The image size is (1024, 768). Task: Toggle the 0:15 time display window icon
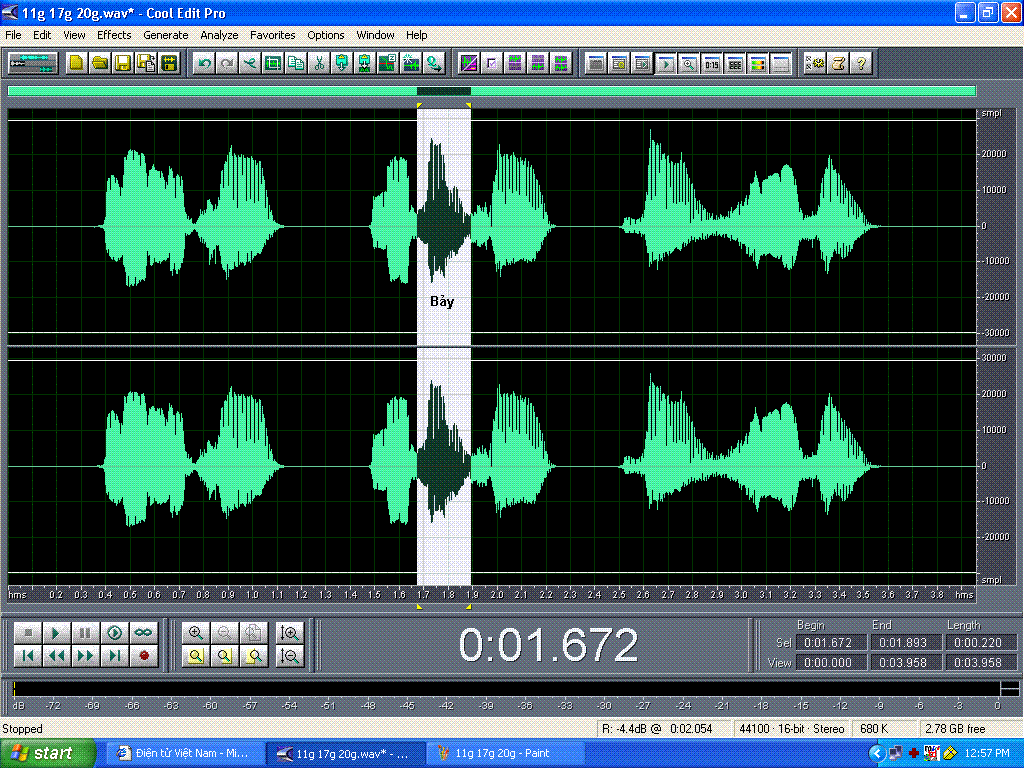coord(711,63)
